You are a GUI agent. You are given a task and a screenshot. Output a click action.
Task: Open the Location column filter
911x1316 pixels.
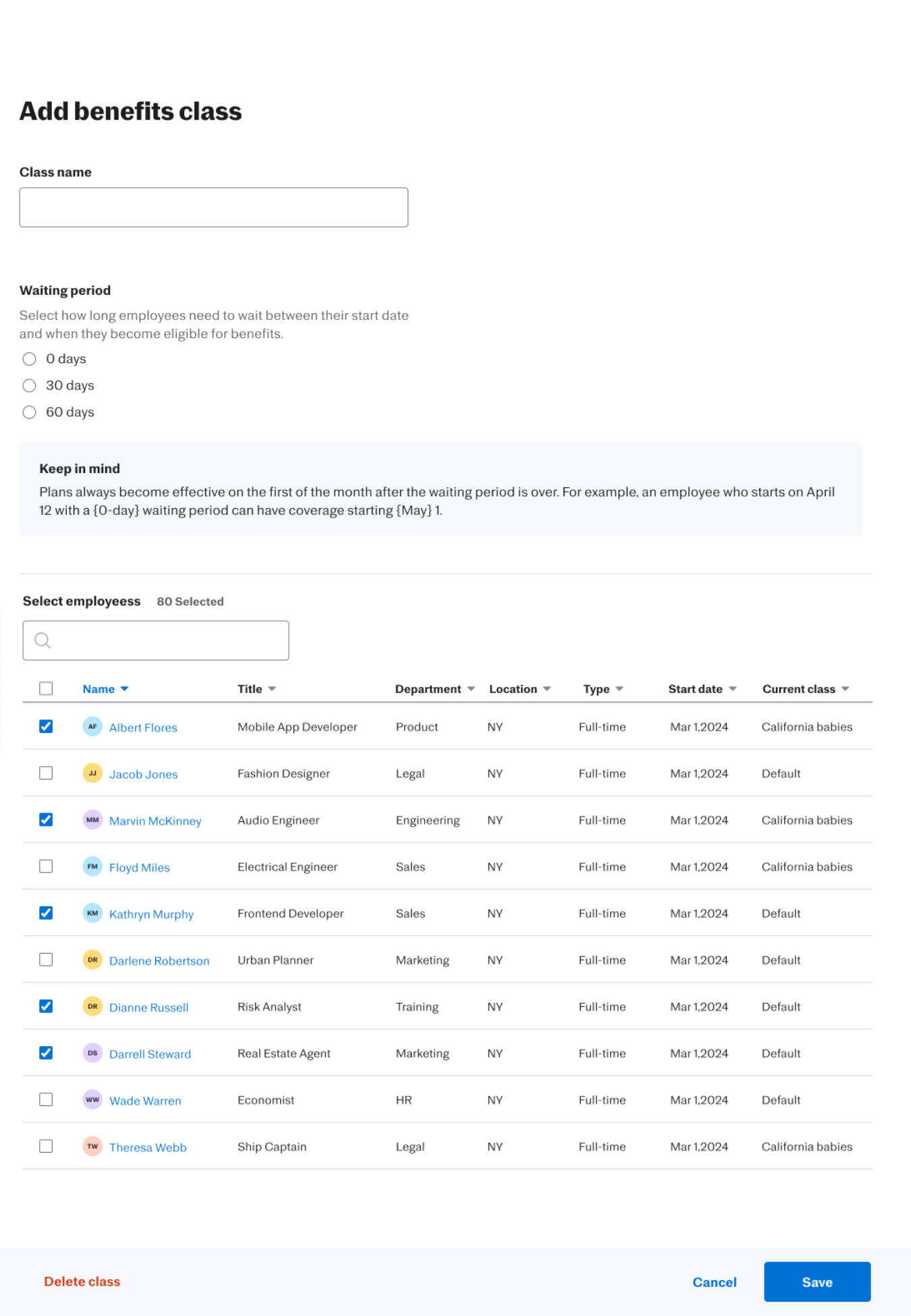(x=547, y=689)
